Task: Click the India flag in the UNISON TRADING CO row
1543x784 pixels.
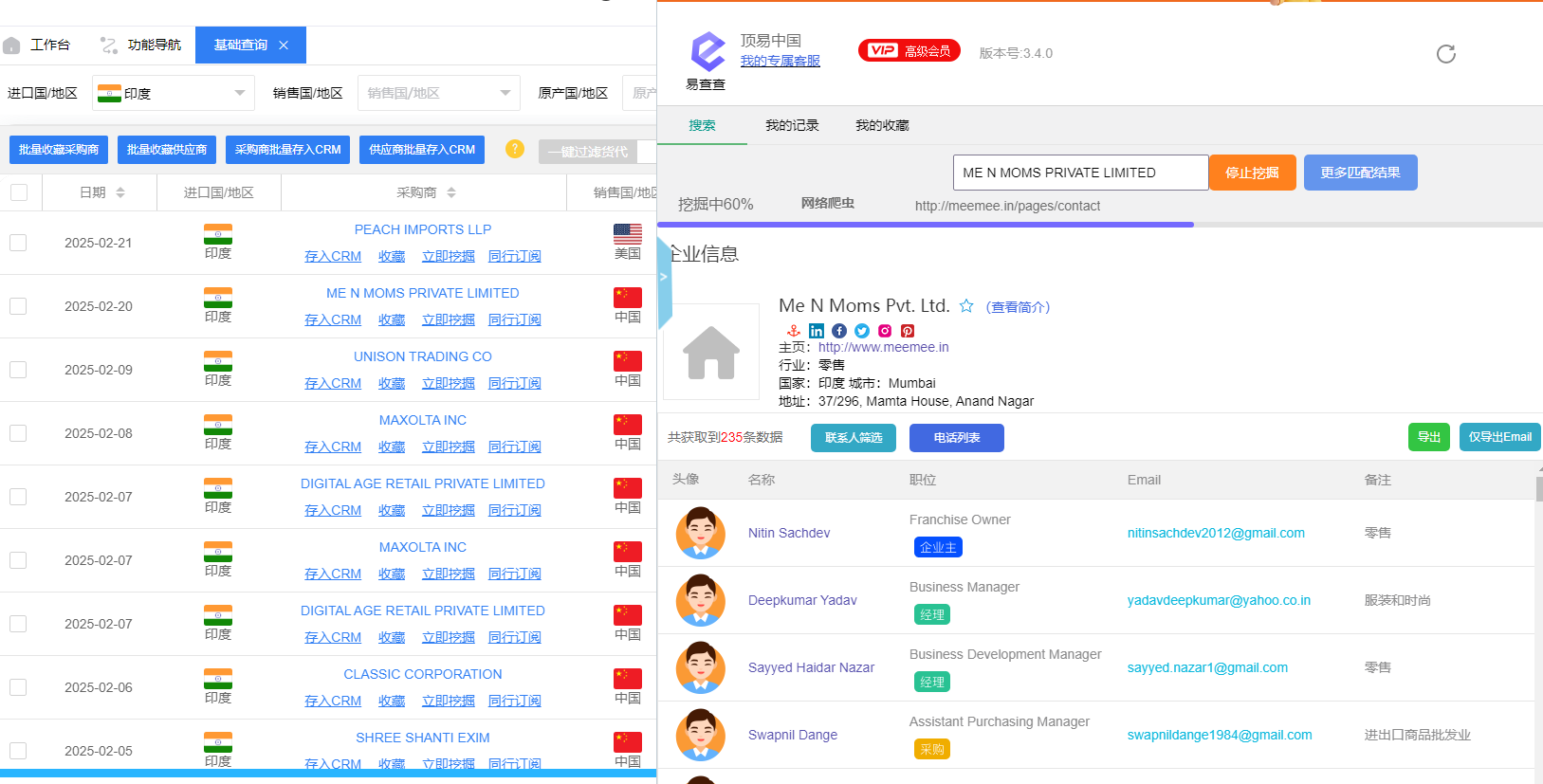Action: pos(218,360)
